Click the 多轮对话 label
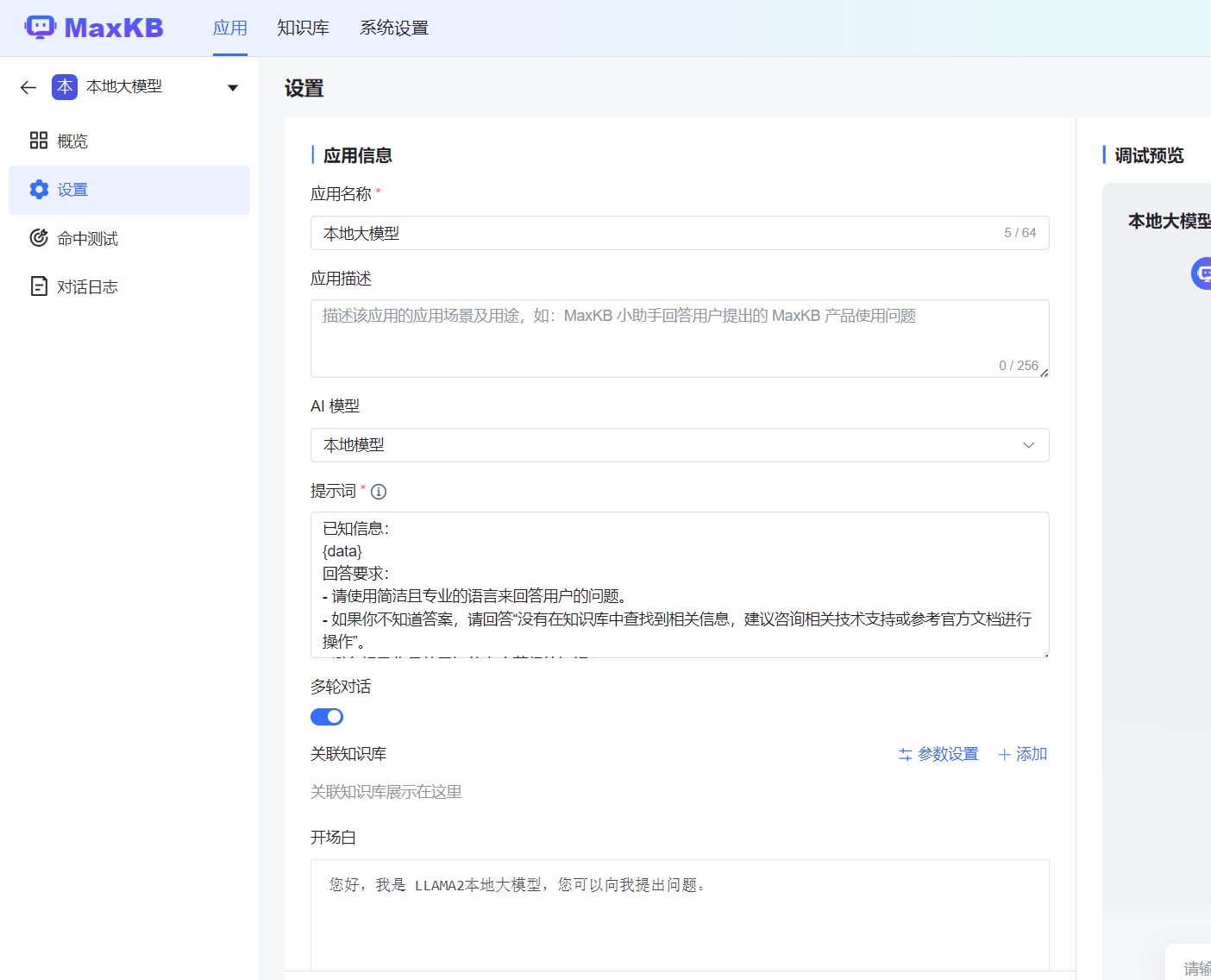1211x980 pixels. point(341,687)
